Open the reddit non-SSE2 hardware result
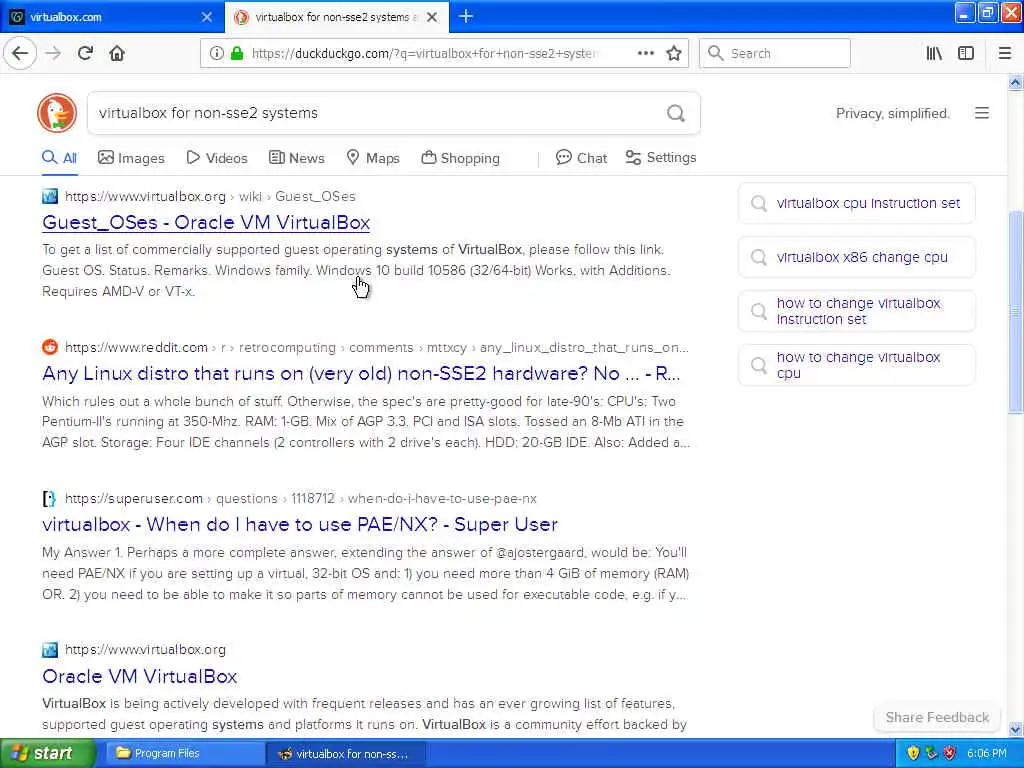 tap(361, 374)
